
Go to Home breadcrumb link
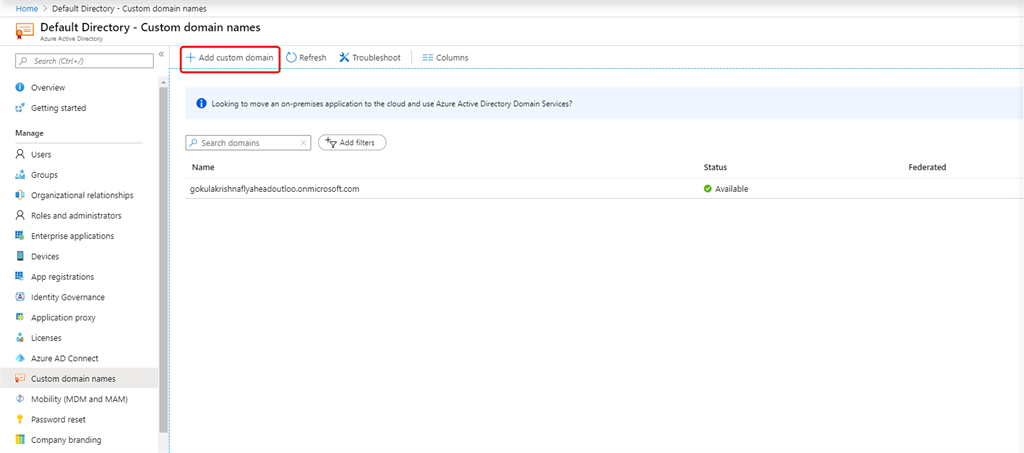pos(27,9)
